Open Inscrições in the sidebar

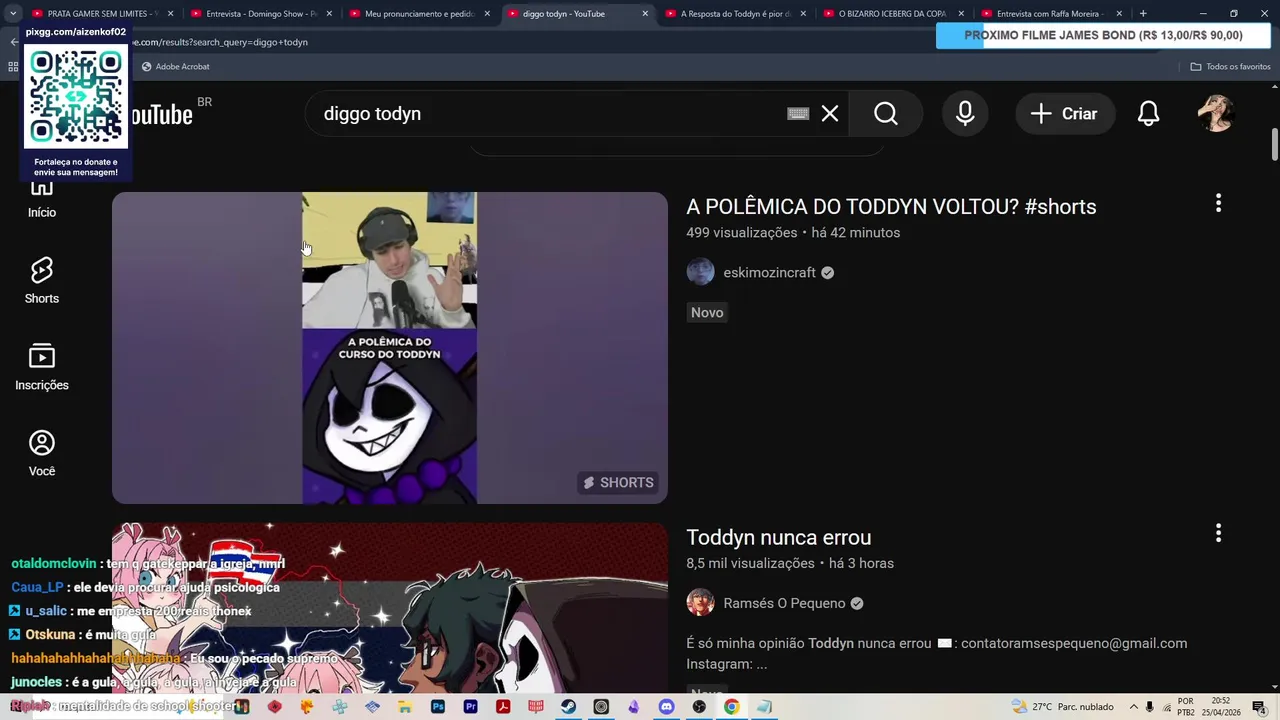pos(42,367)
